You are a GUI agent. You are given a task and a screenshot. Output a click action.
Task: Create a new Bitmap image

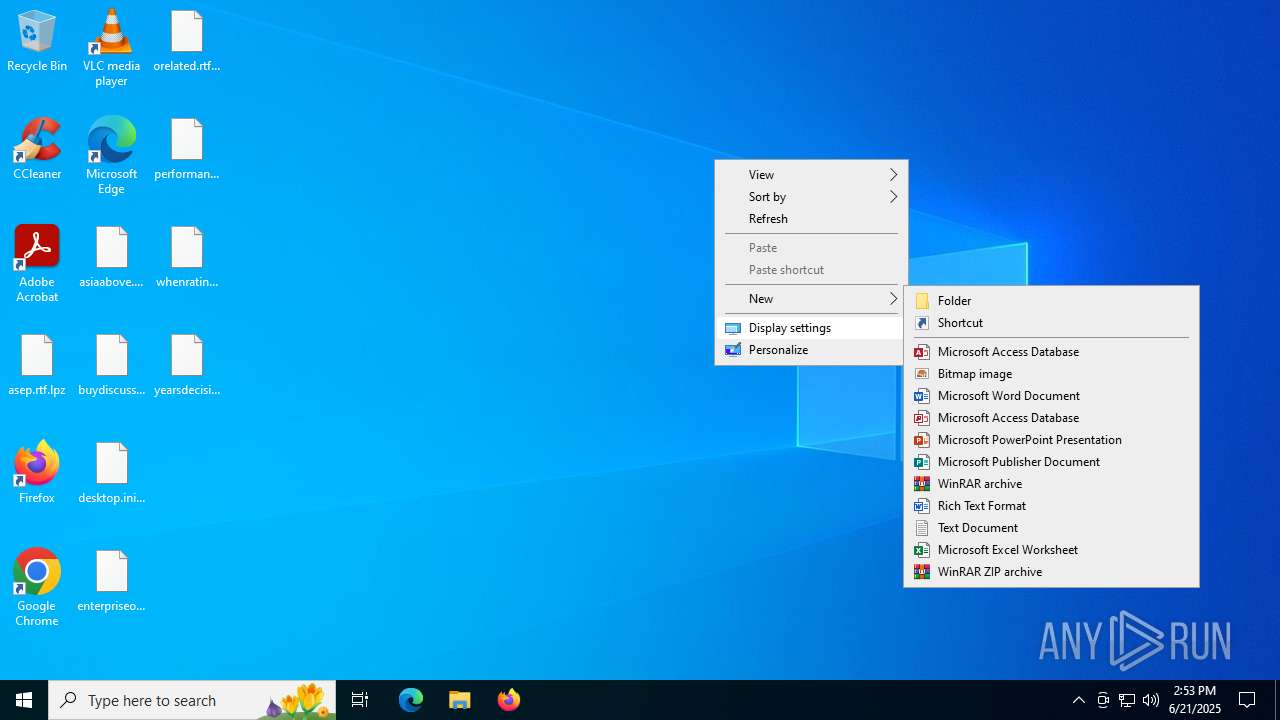1051,374
